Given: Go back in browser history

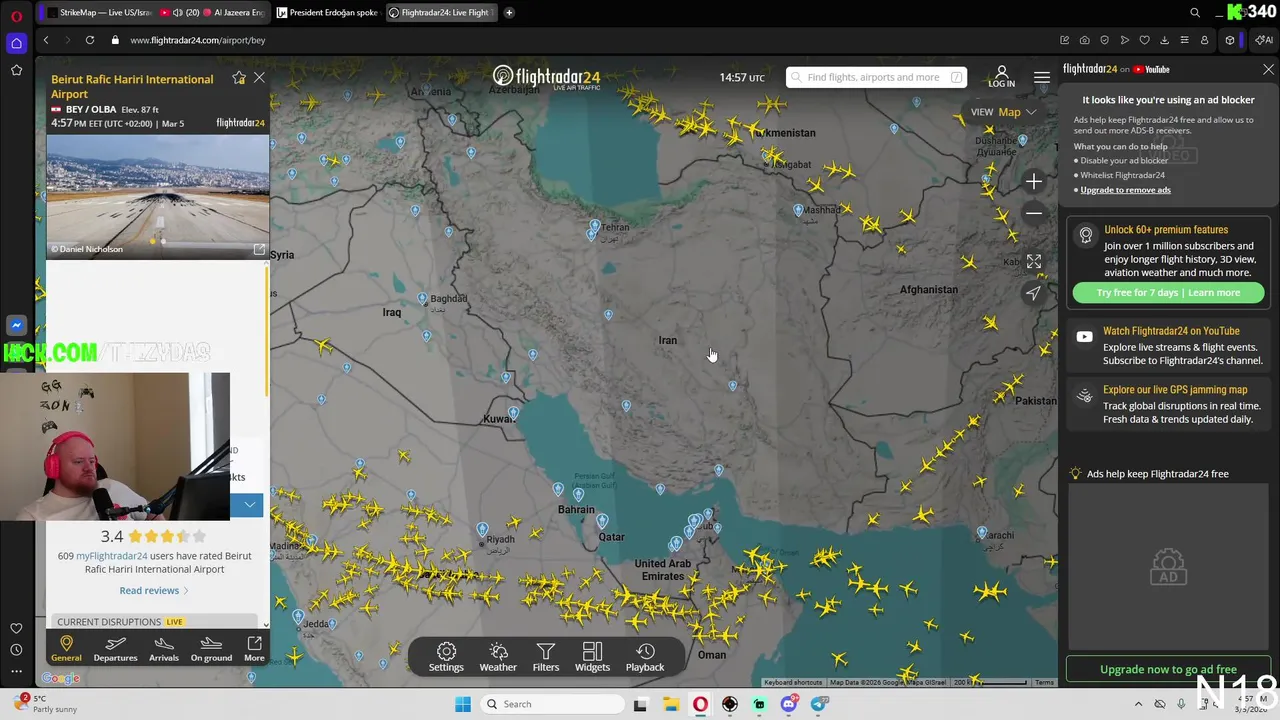Looking at the screenshot, I should point(46,40).
